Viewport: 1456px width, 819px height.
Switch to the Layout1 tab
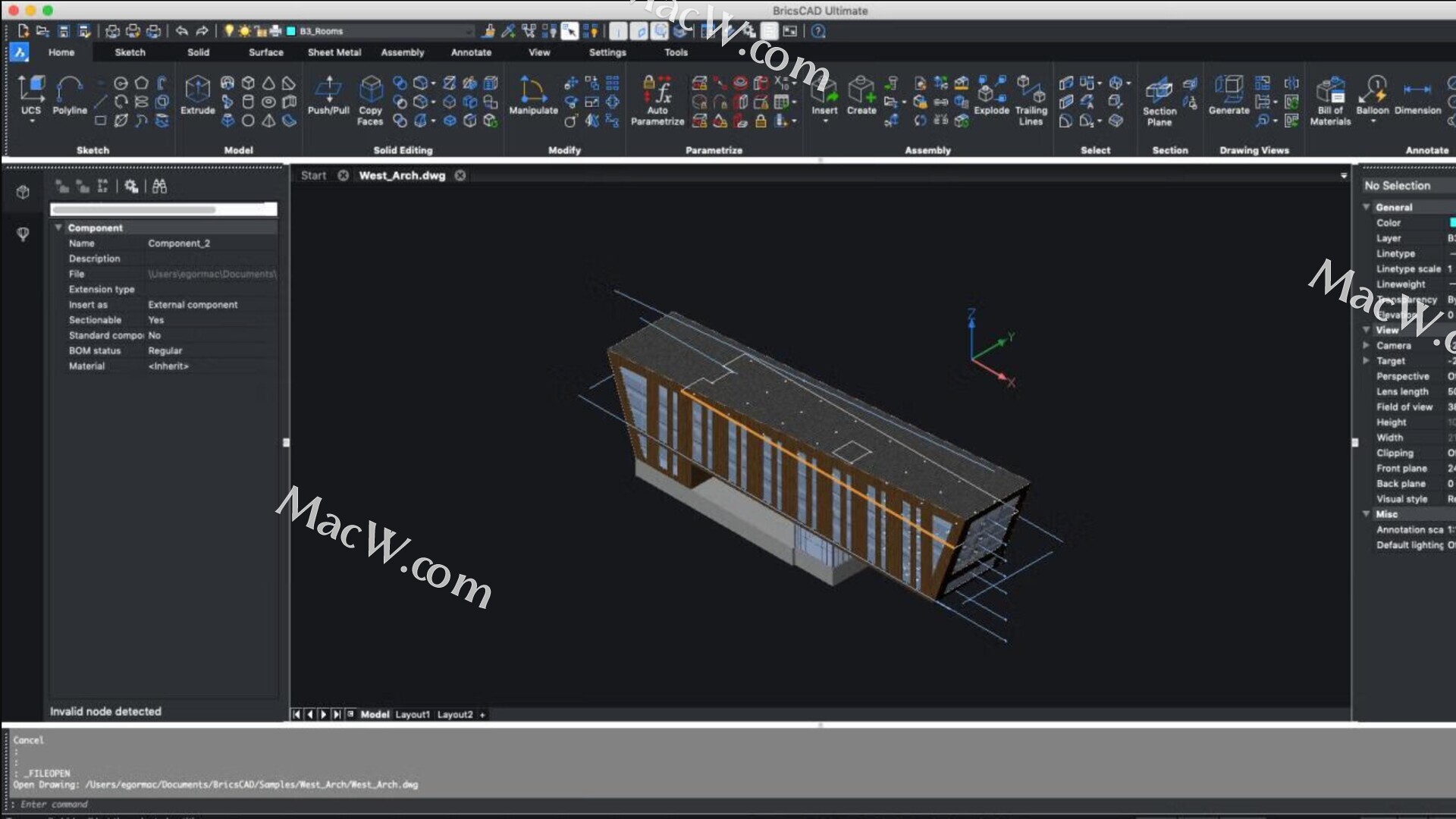pyautogui.click(x=413, y=714)
